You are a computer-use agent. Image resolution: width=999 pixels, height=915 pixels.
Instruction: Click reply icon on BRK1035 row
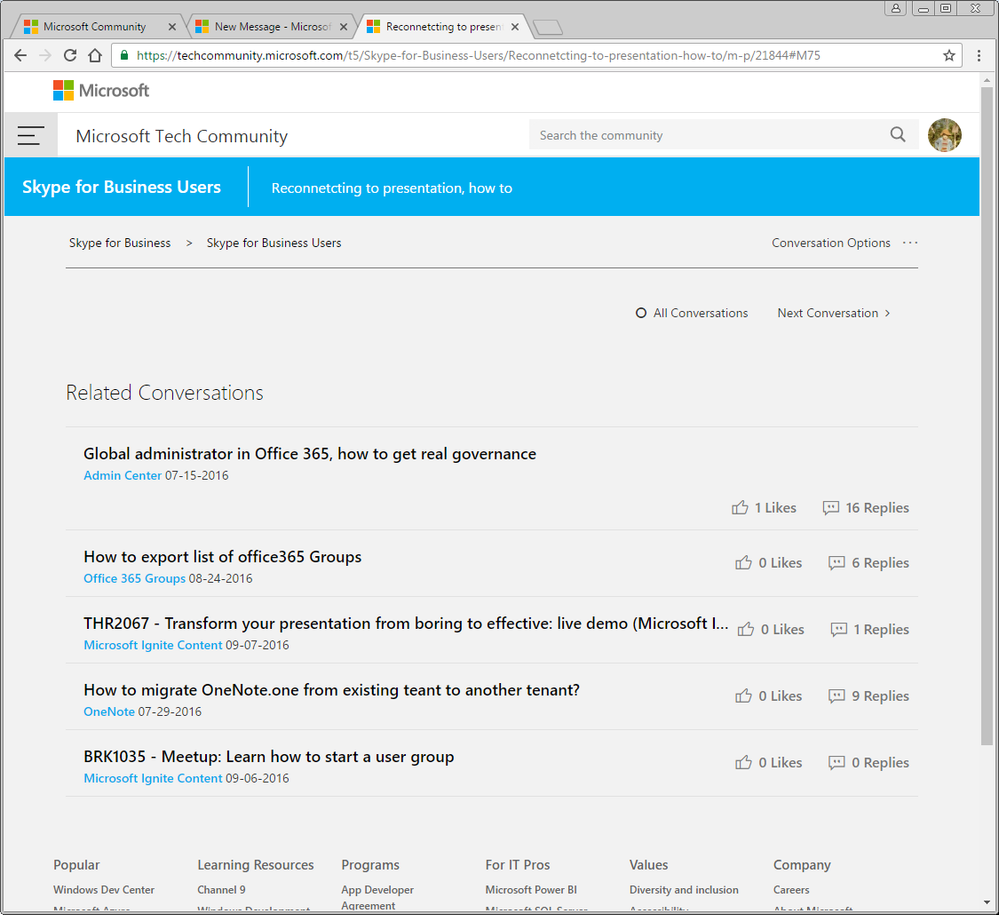(x=836, y=763)
